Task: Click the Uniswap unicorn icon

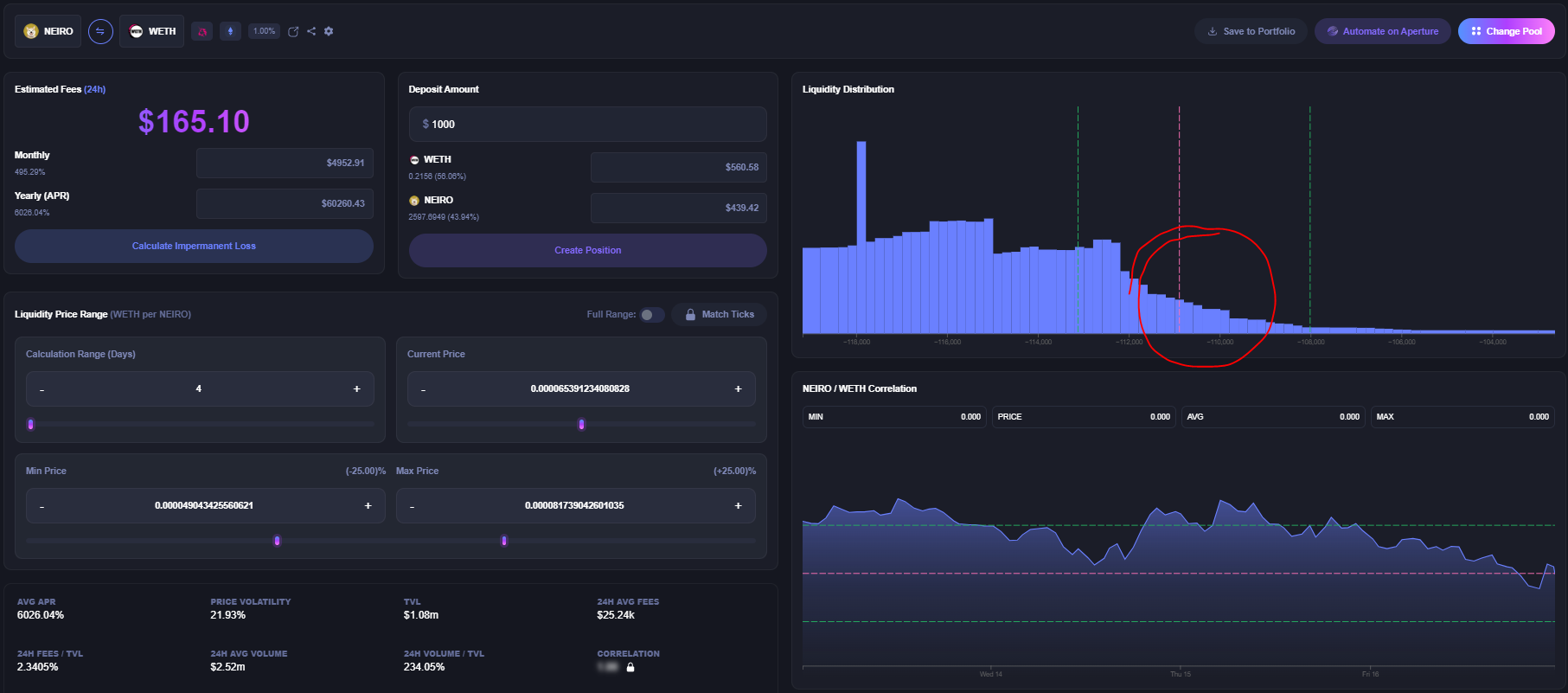Action: [202, 31]
